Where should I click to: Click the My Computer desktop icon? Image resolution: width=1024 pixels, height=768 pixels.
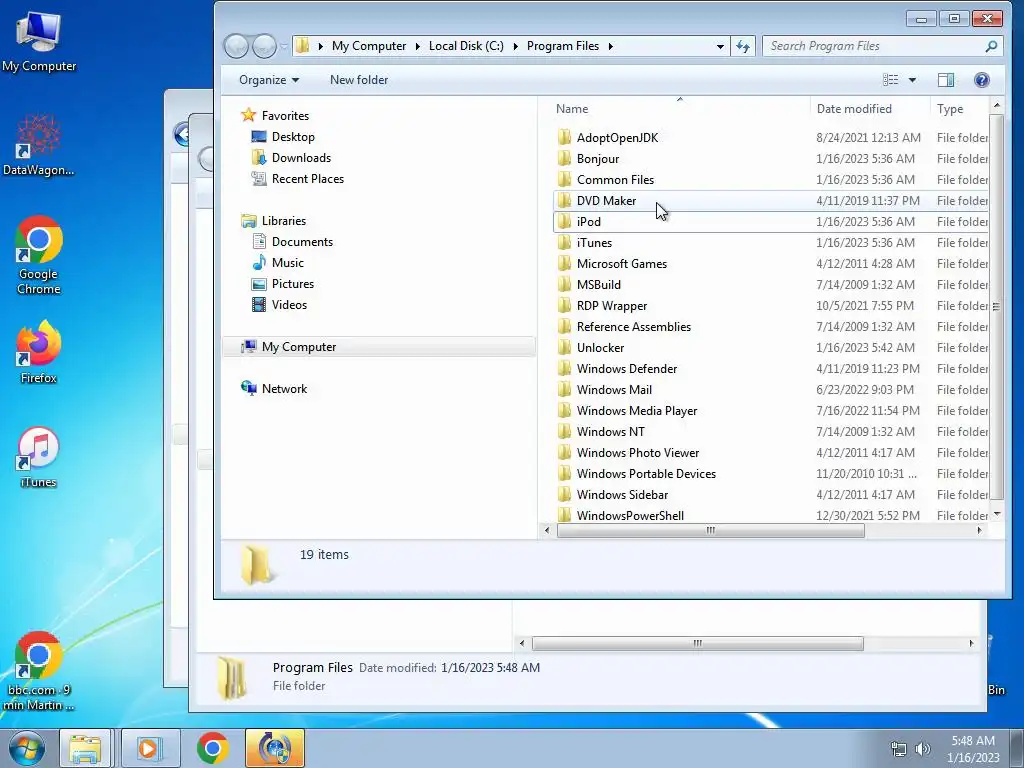39,41
